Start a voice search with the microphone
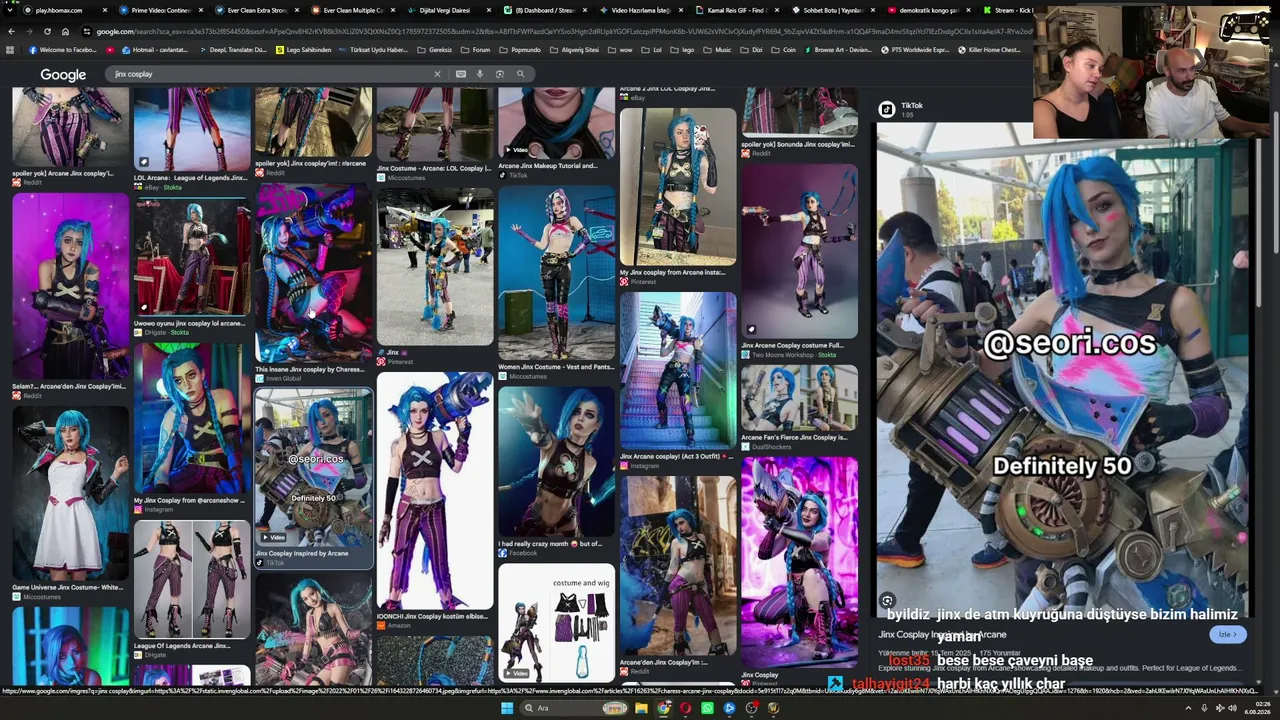The image size is (1280, 720). pyautogui.click(x=480, y=74)
